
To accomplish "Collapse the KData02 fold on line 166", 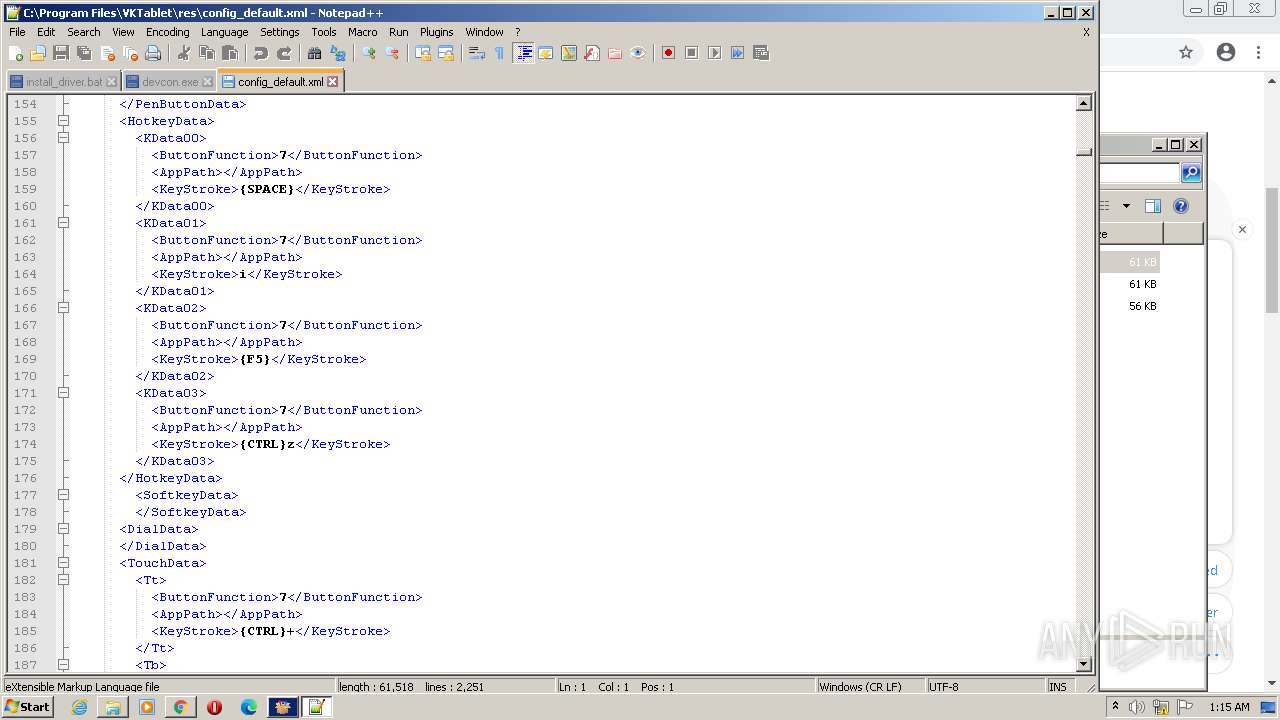I will coord(63,308).
